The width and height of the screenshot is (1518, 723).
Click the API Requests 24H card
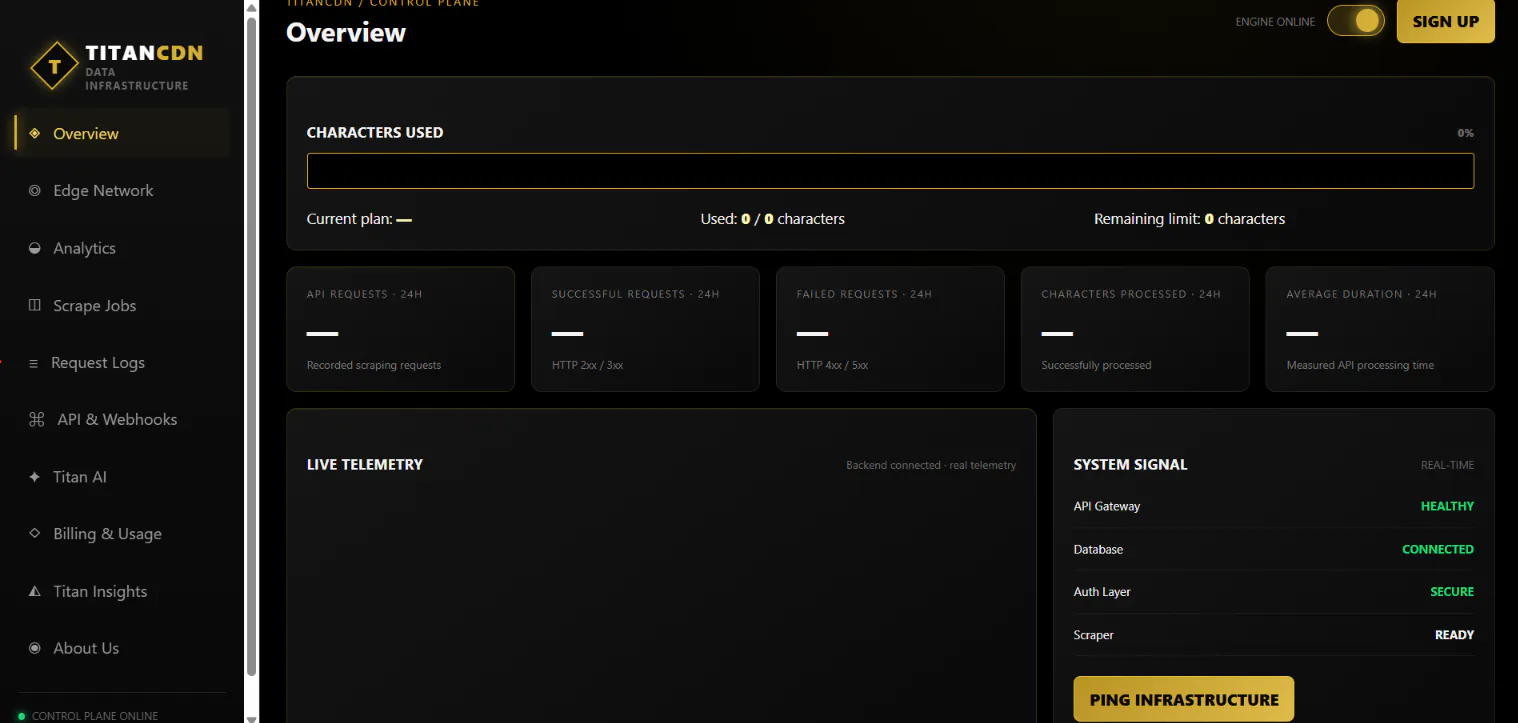point(400,329)
